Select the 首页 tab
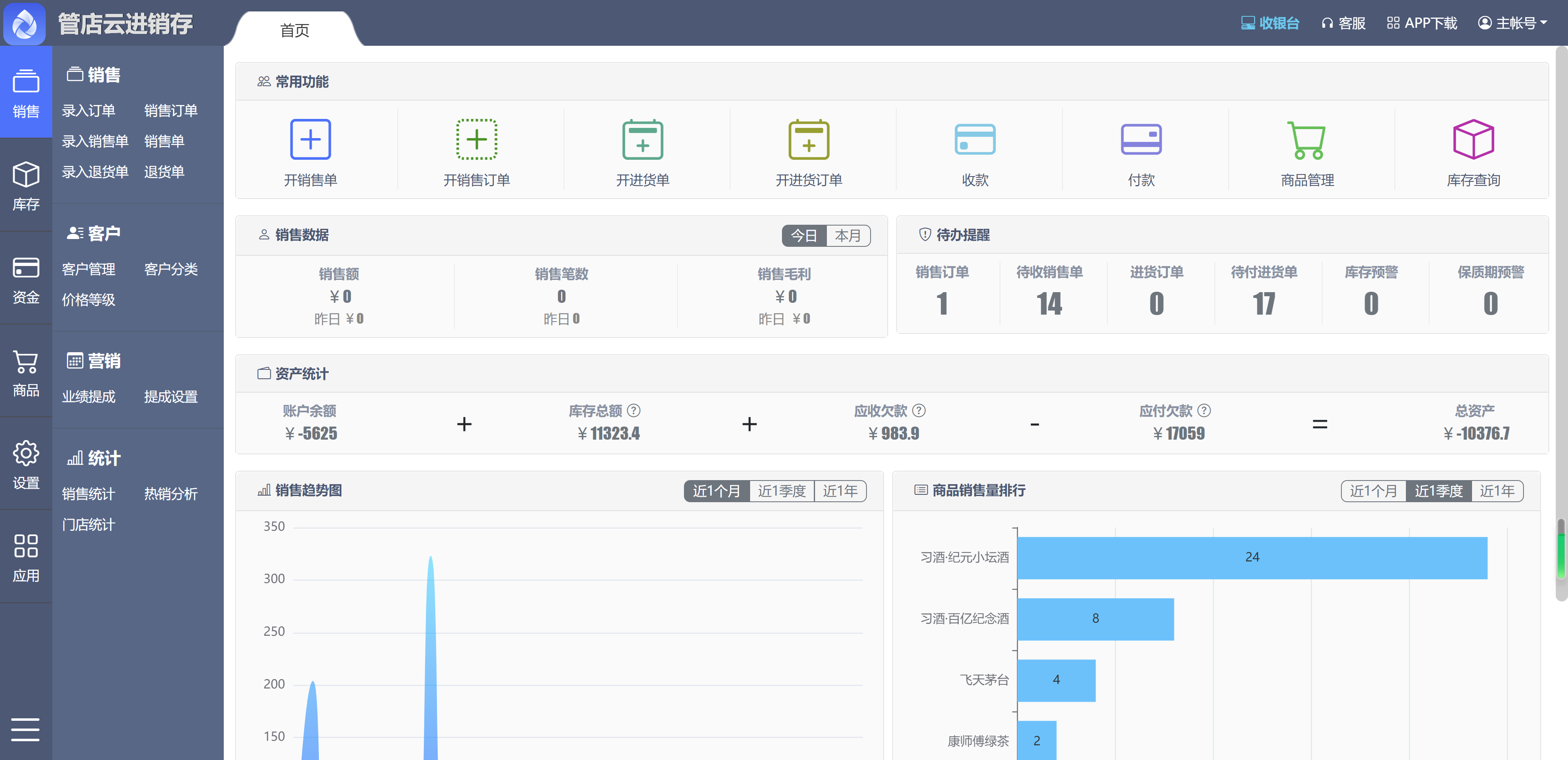The image size is (1568, 760). (x=294, y=30)
